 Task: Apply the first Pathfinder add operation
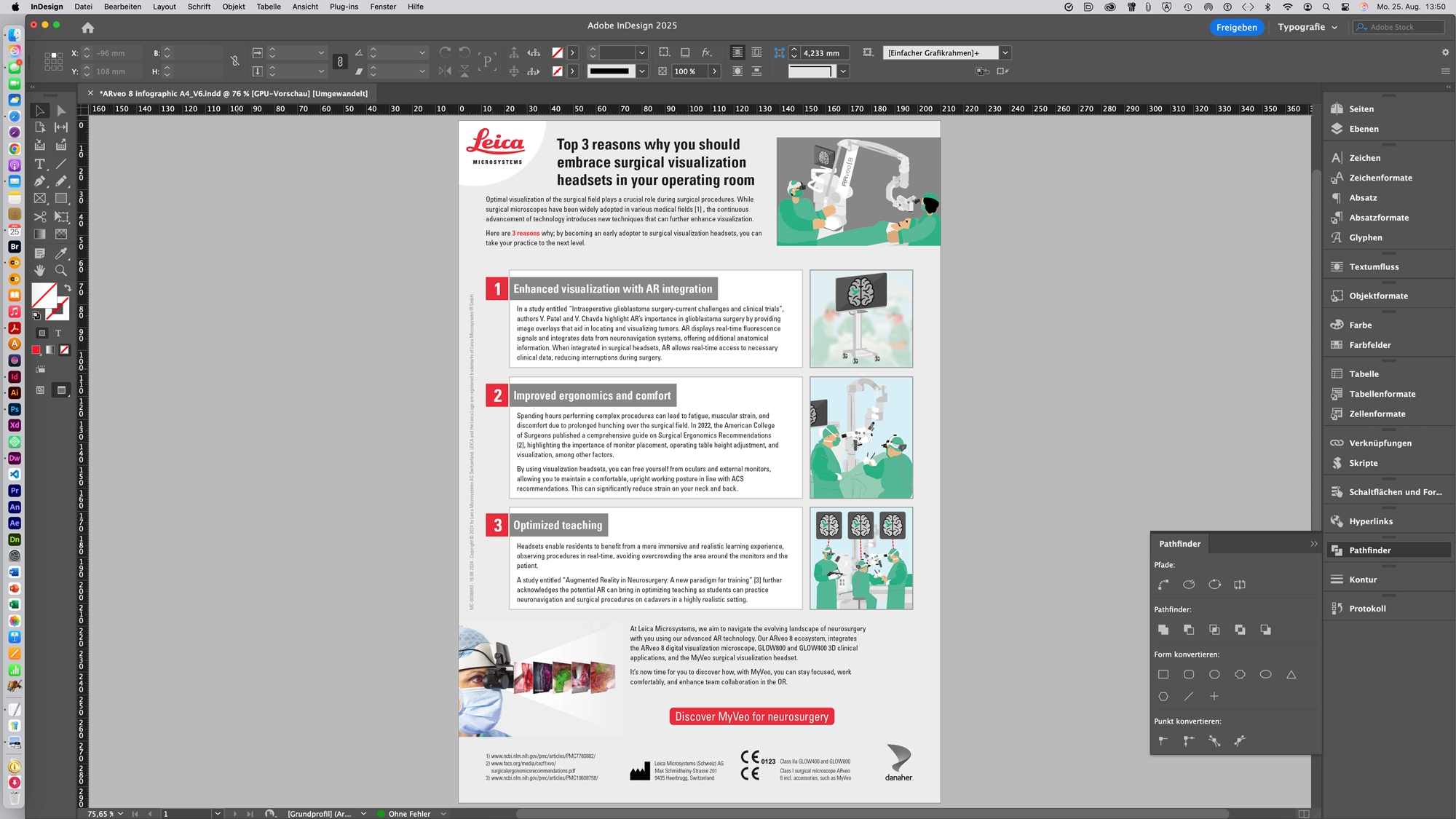[x=1163, y=630]
